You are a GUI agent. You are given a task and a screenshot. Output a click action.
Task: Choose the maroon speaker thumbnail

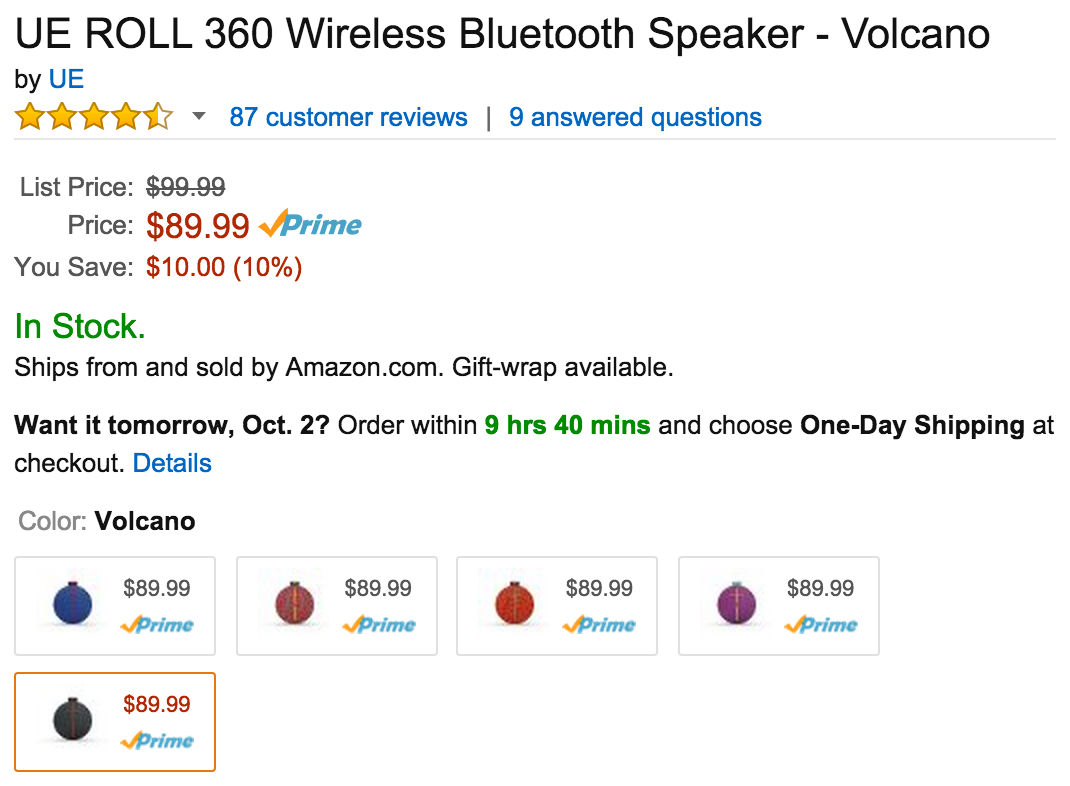click(294, 604)
